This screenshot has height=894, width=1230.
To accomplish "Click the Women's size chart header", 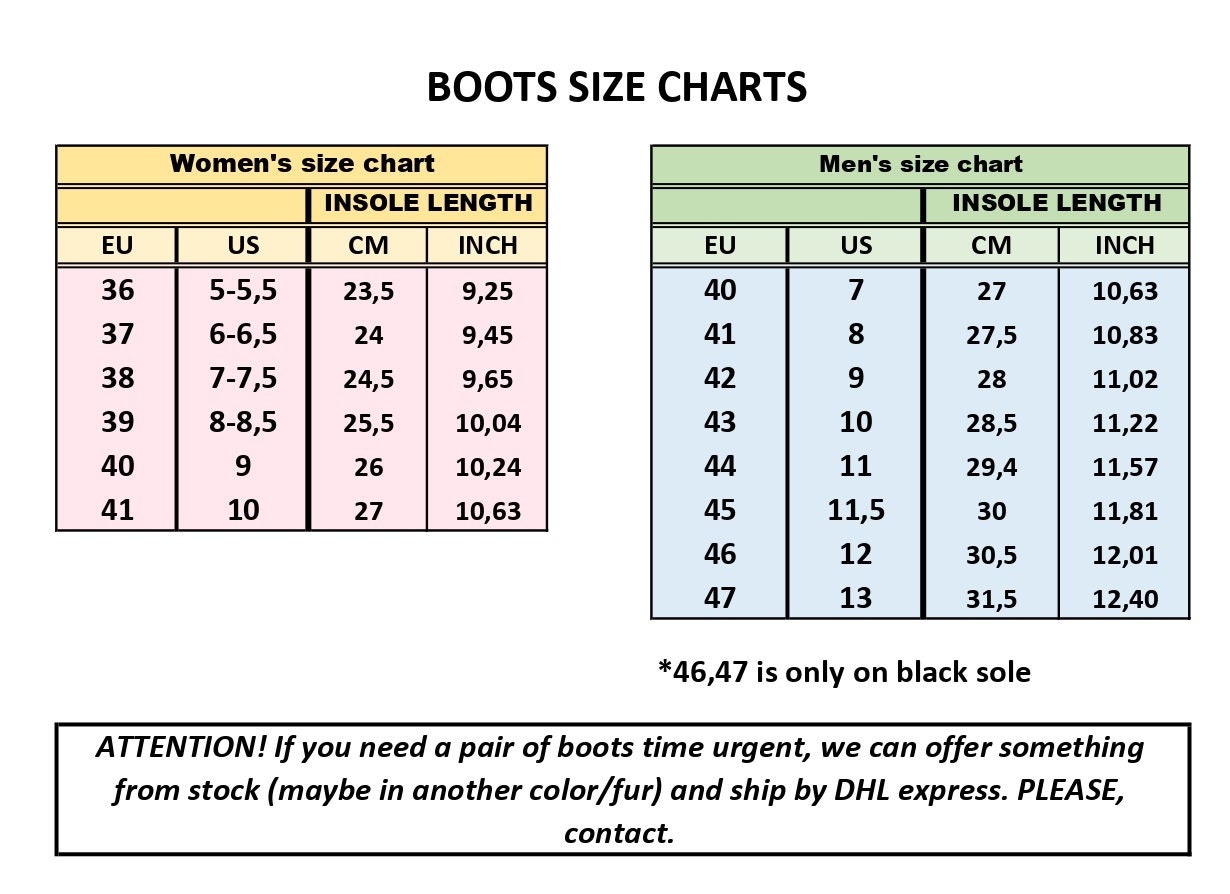I will pyautogui.click(x=302, y=164).
